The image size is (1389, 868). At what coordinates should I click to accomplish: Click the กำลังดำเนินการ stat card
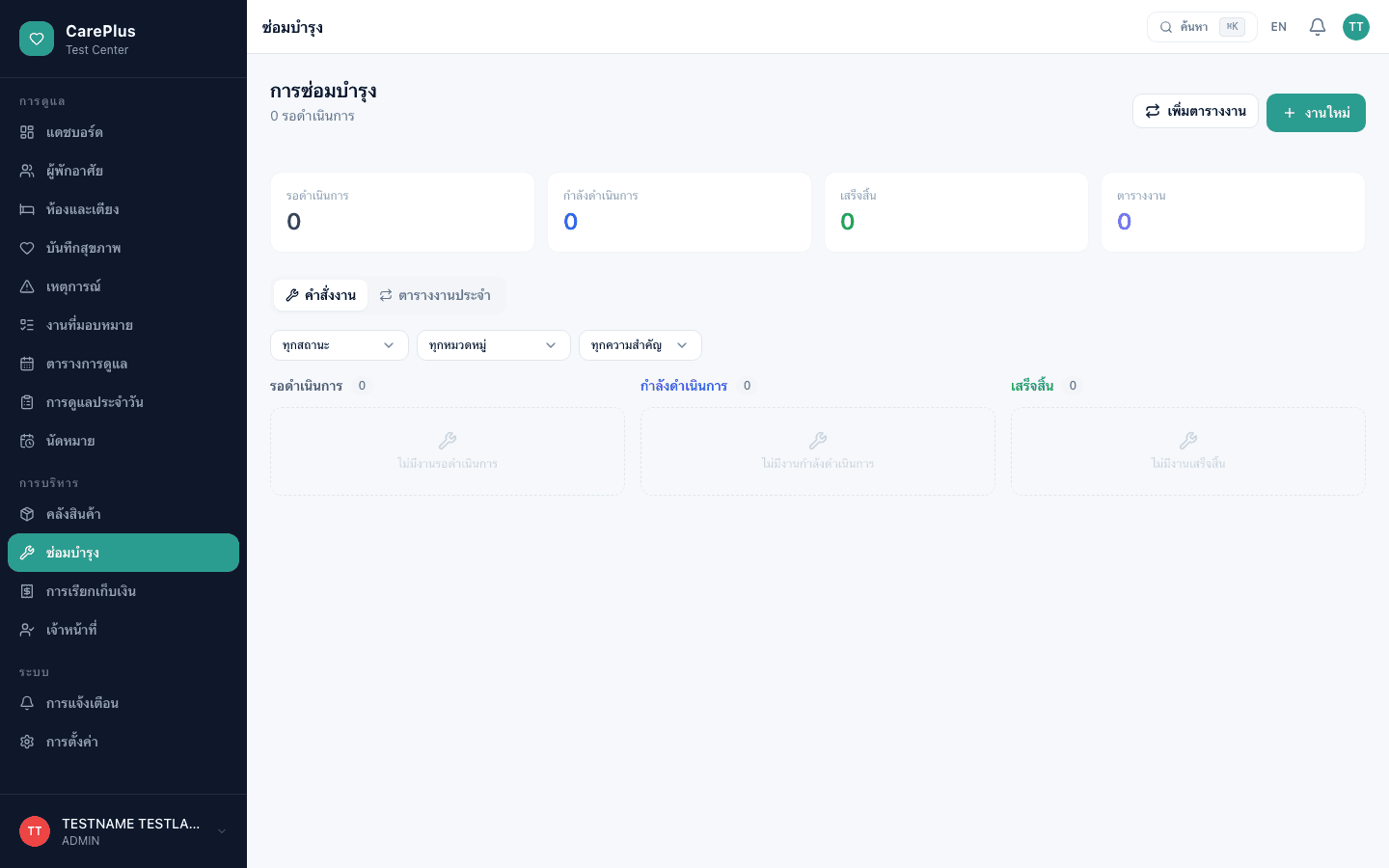coord(679,212)
